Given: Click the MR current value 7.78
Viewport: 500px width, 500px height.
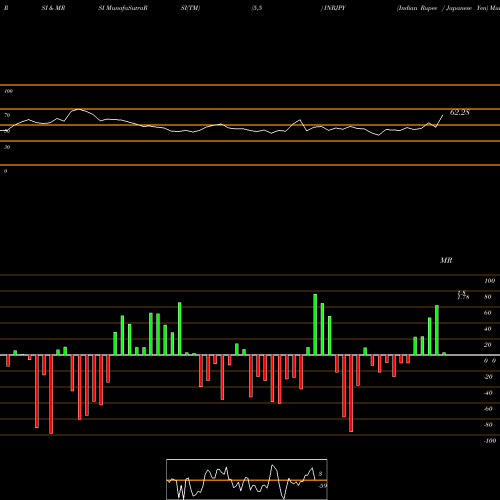Looking at the screenshot, I should click(x=463, y=296).
